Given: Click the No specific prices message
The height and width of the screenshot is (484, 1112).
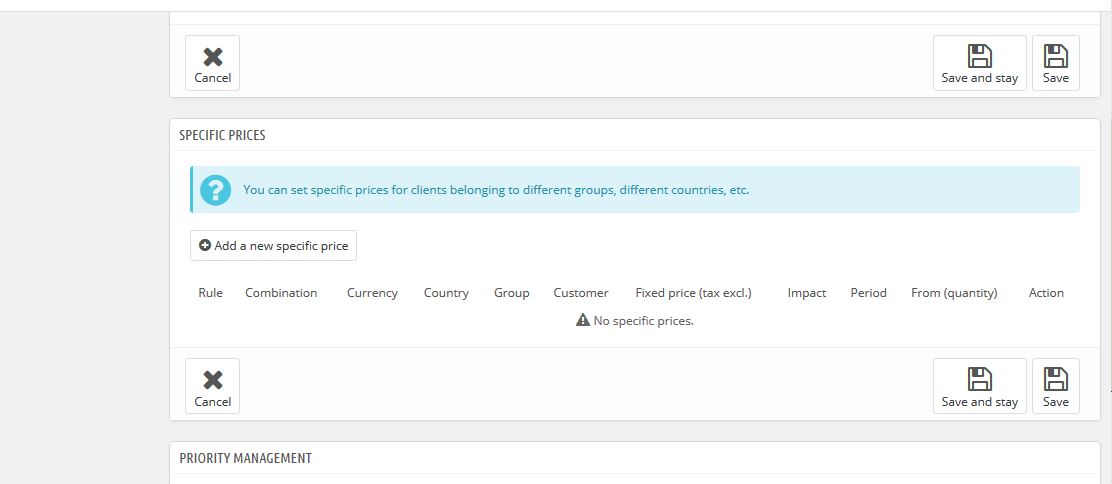Looking at the screenshot, I should pyautogui.click(x=643, y=321).
